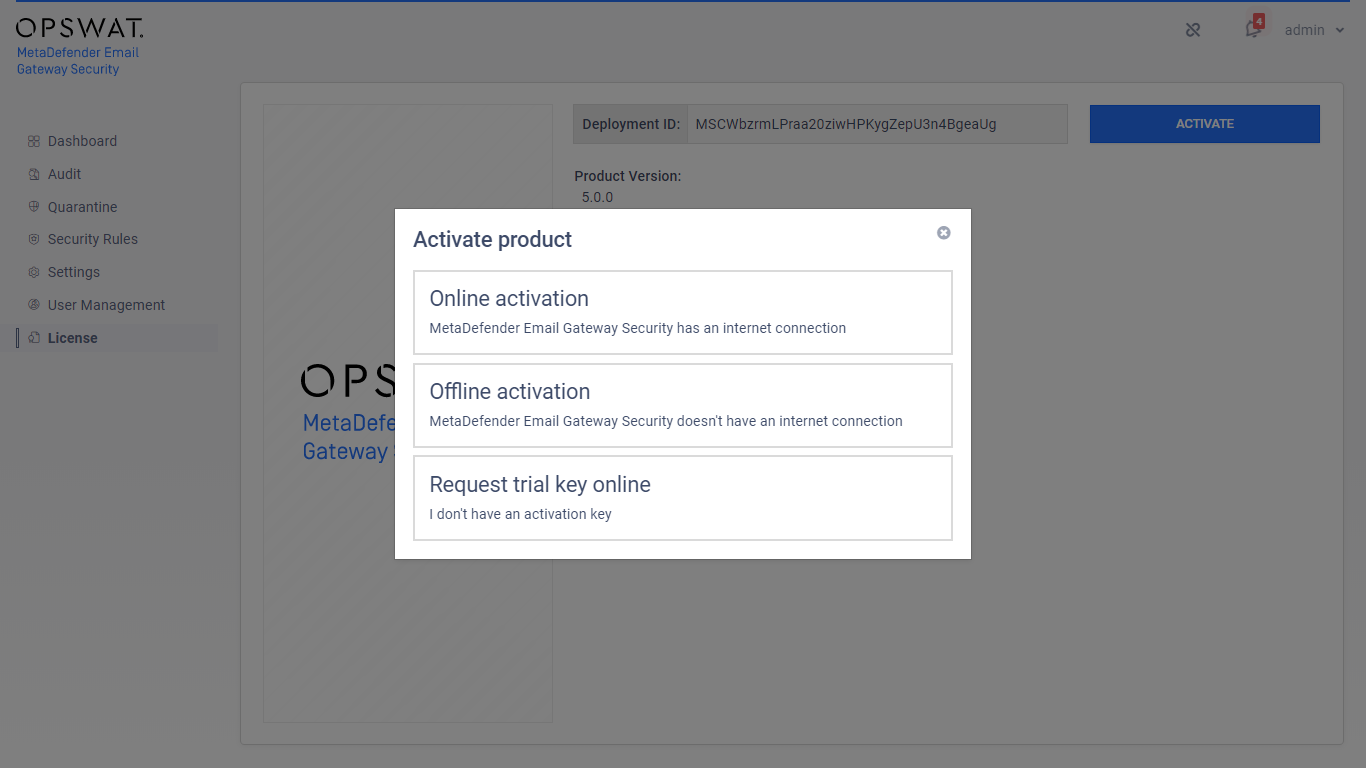Click version value 5.0.0

[597, 197]
